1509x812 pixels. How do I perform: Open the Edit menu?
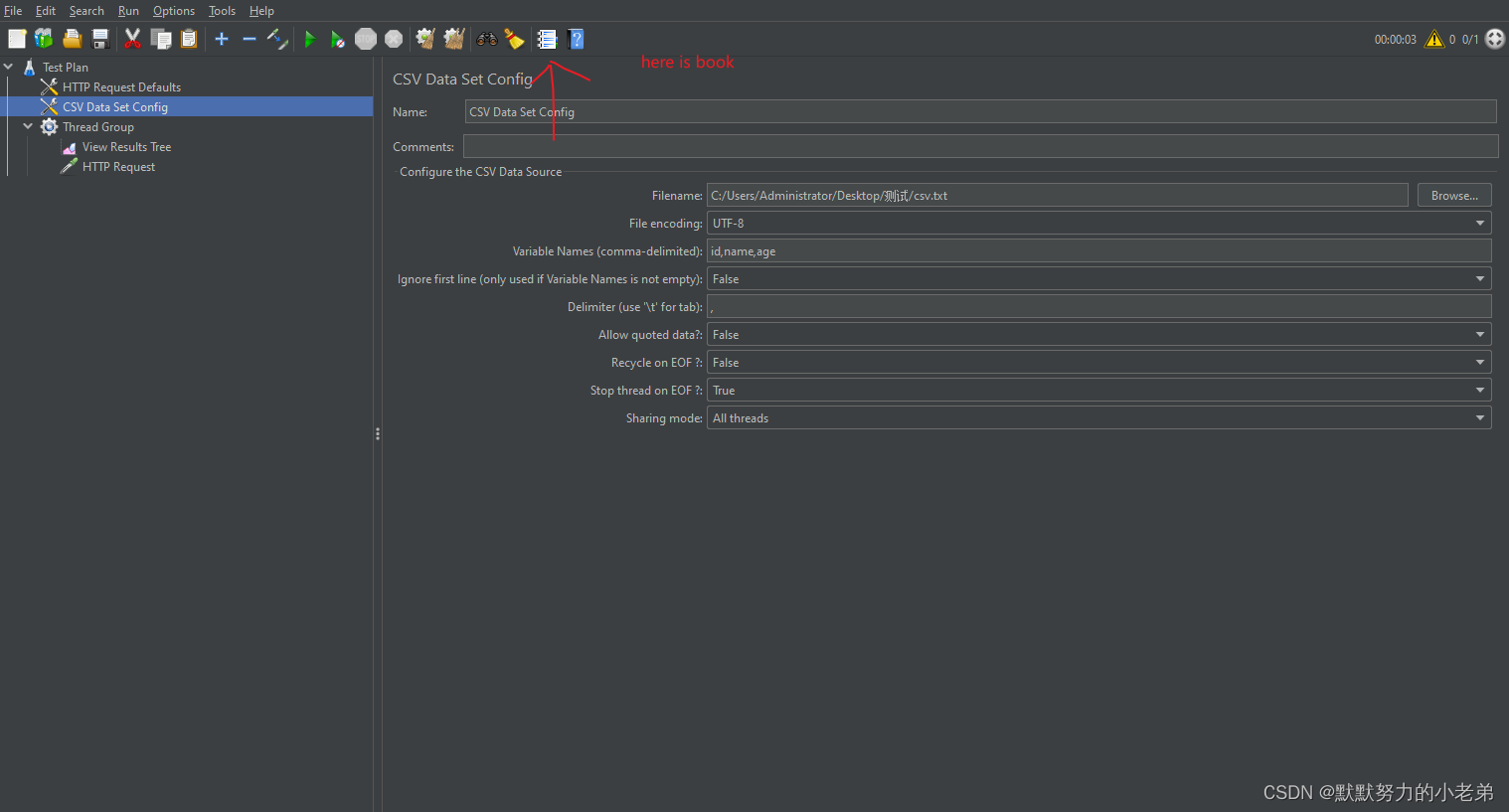(46, 11)
